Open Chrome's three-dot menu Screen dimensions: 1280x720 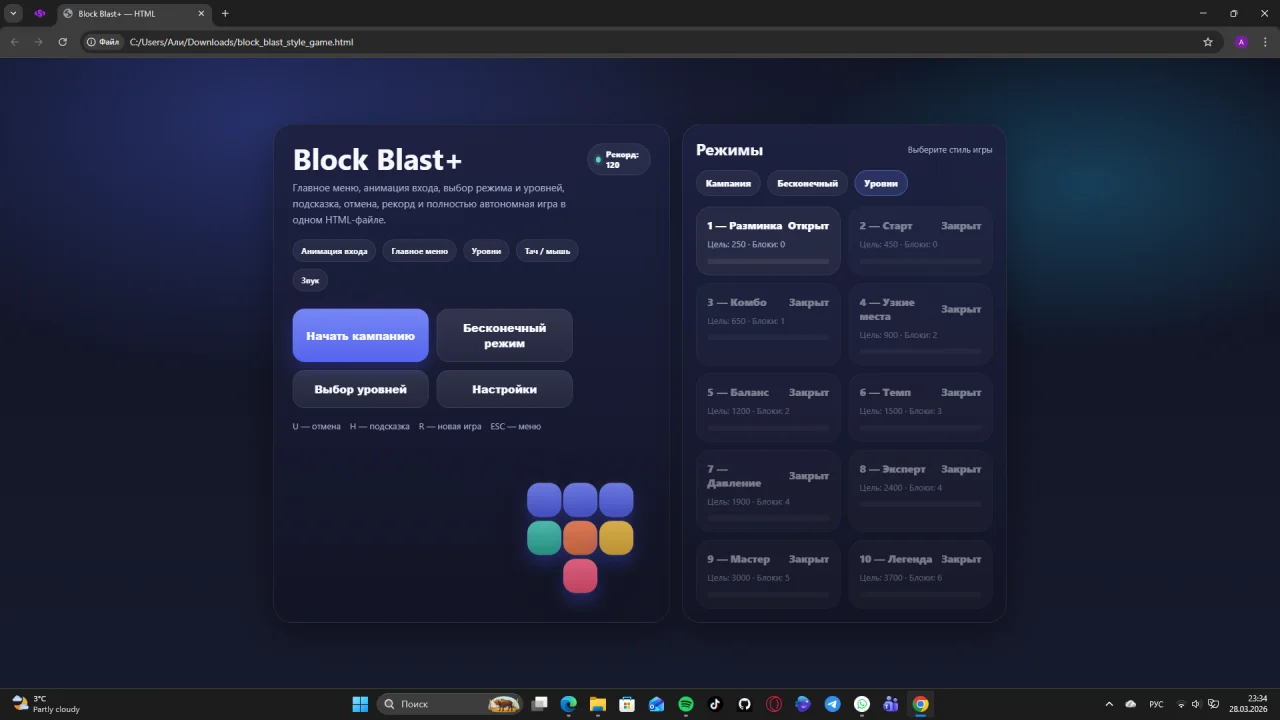pos(1266,42)
